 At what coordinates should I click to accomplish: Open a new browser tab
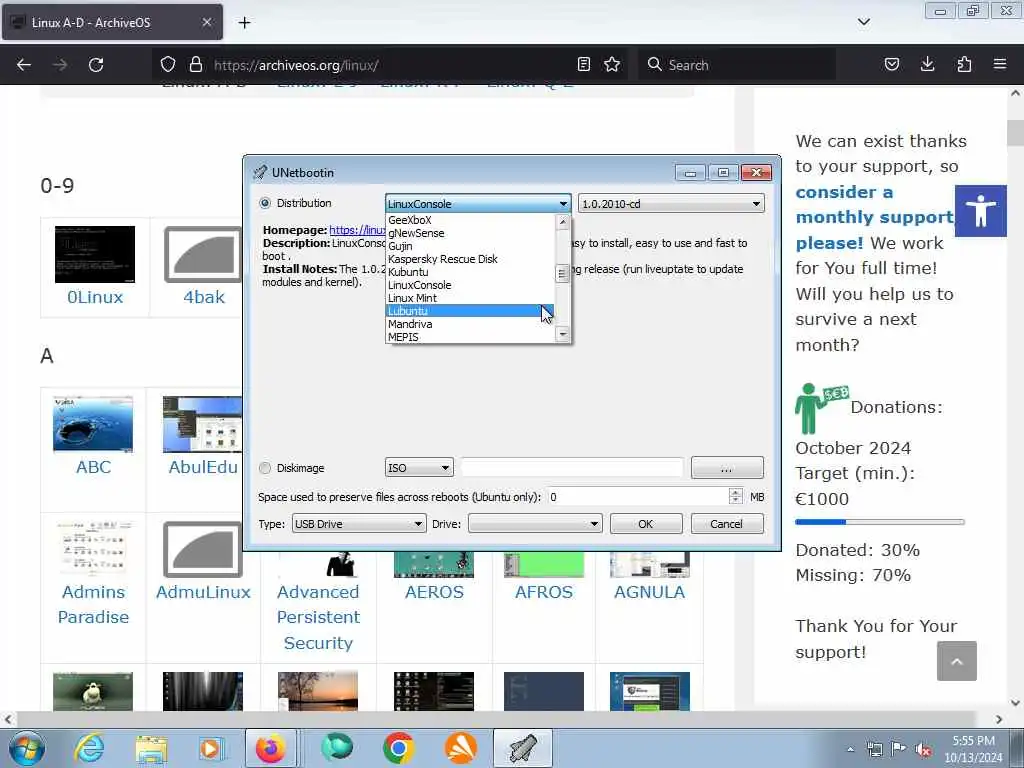tap(244, 23)
